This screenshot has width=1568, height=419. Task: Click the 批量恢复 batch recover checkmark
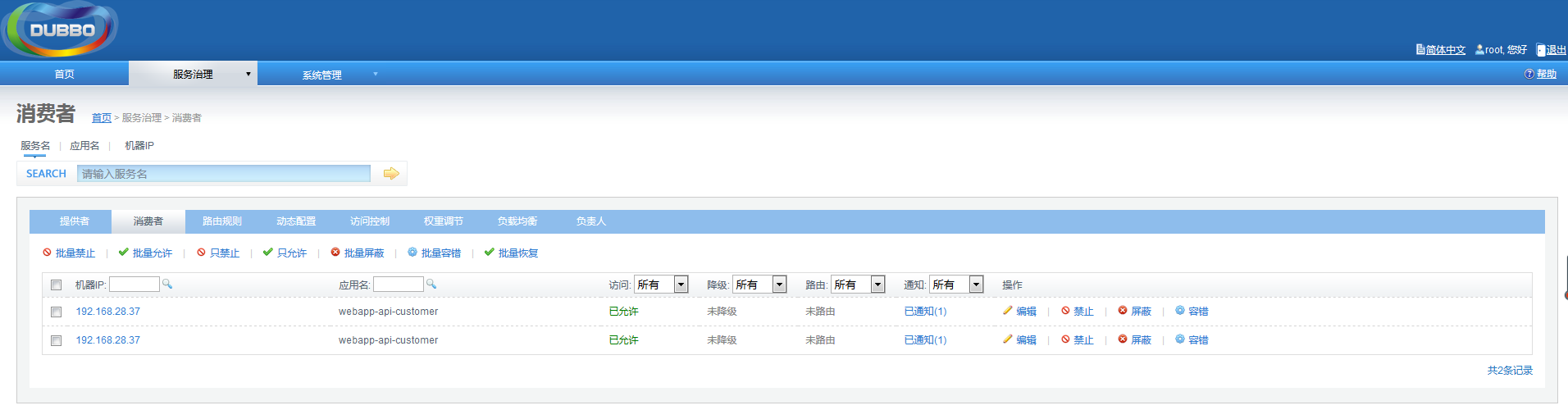(489, 253)
